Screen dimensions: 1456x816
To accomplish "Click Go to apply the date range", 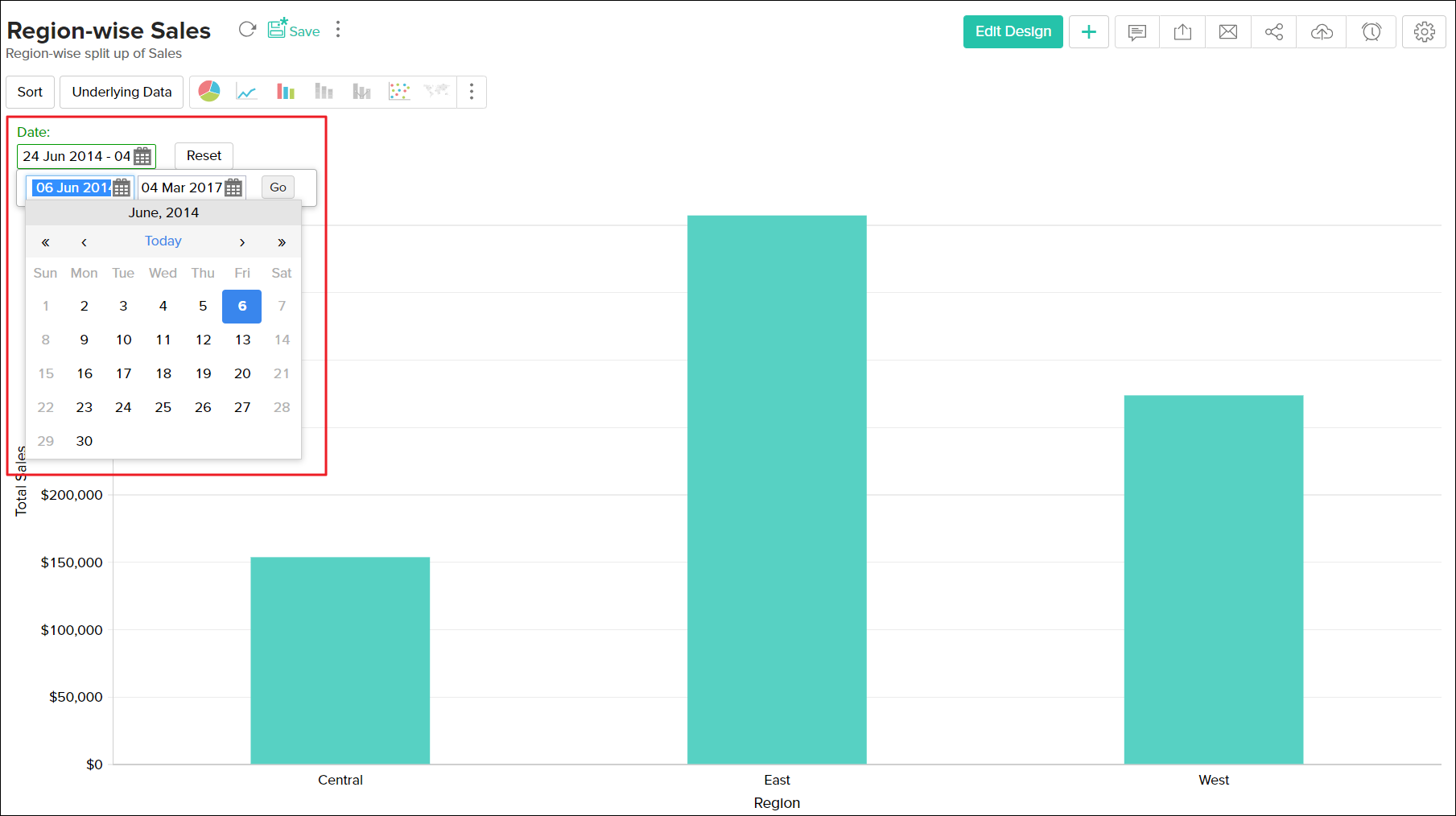I will [277, 187].
